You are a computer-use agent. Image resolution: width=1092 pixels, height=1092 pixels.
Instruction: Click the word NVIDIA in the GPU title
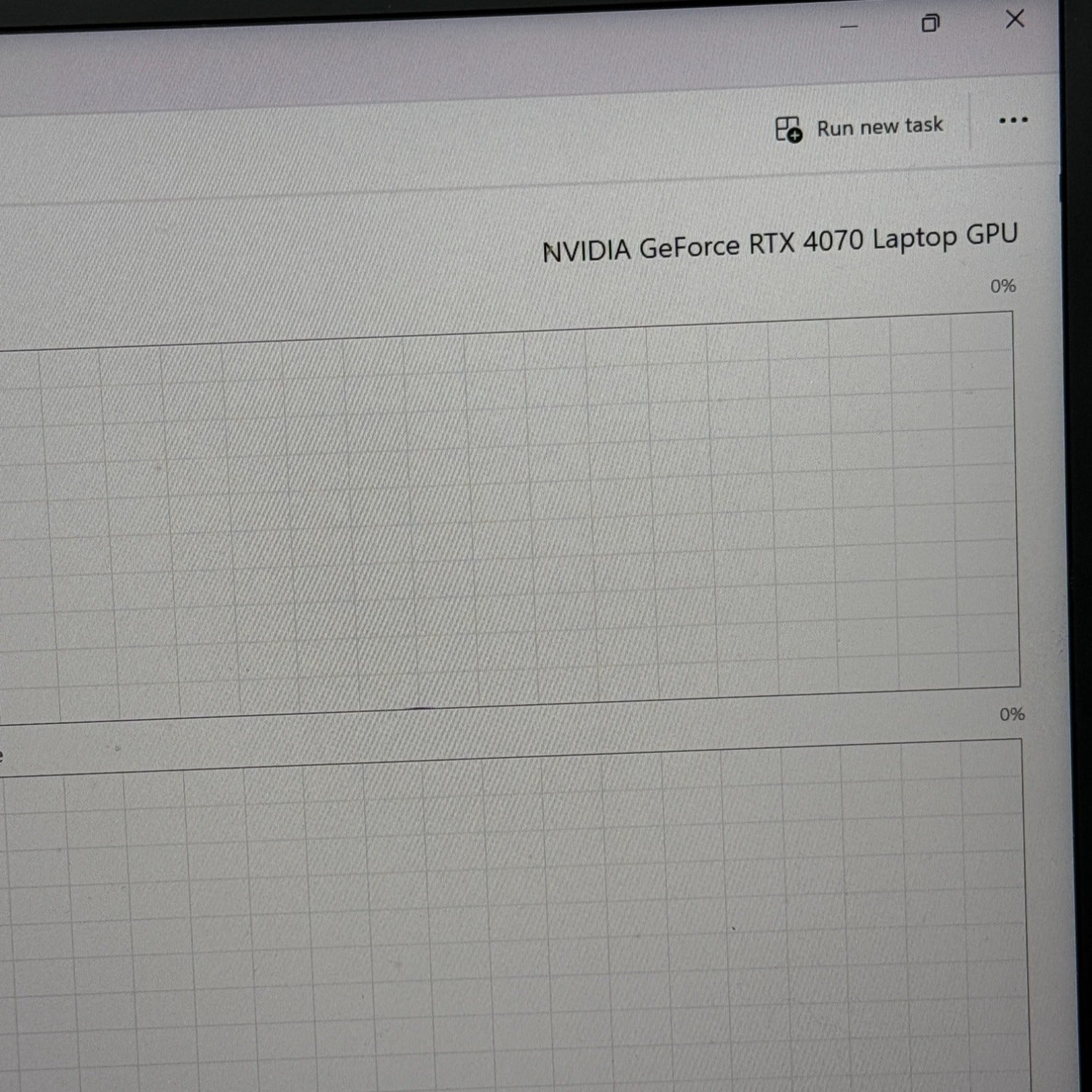pos(587,250)
